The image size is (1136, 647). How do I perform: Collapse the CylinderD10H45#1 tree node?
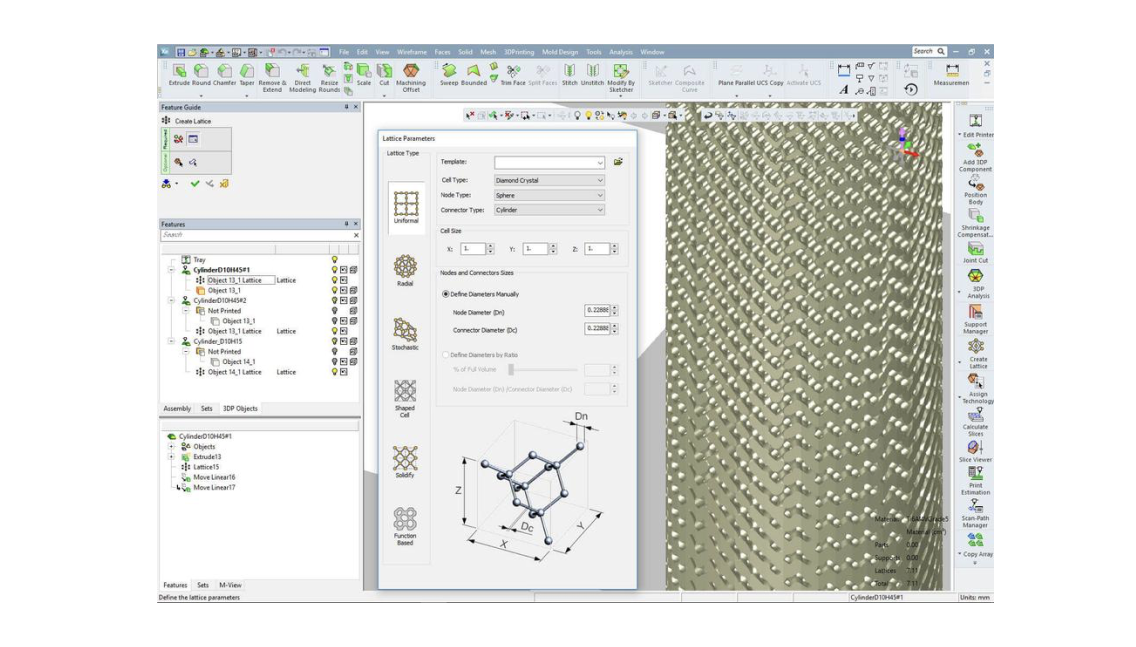click(x=172, y=270)
